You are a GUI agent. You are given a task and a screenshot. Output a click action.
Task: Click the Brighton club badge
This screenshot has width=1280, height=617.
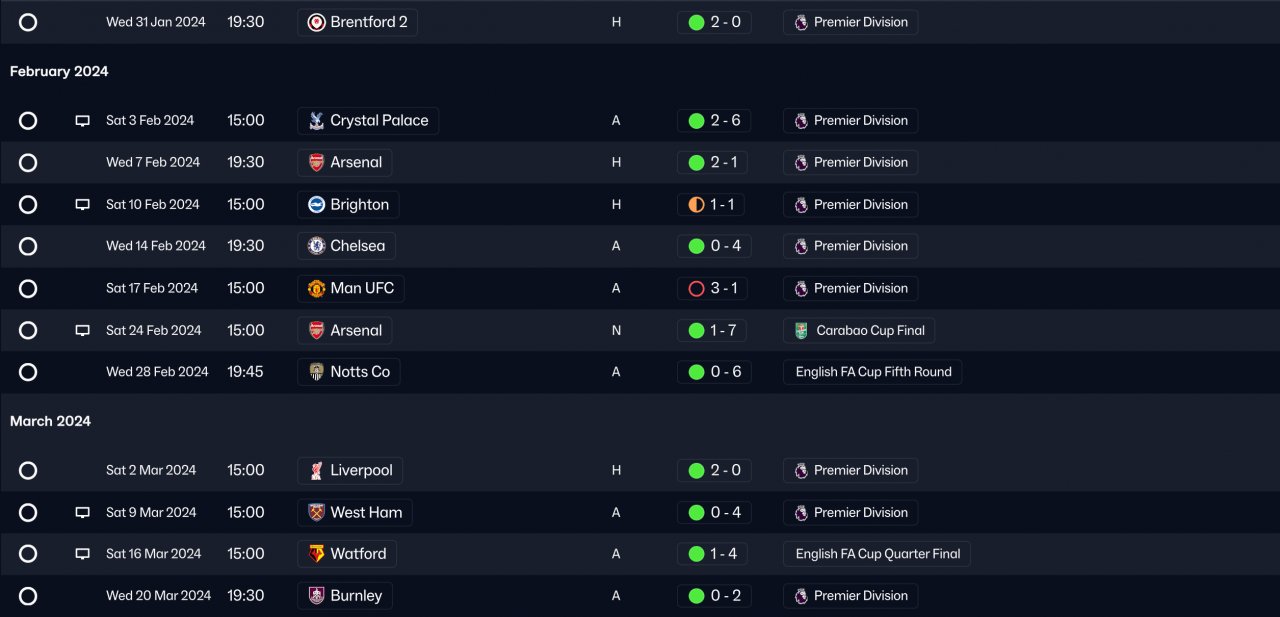[x=316, y=205]
